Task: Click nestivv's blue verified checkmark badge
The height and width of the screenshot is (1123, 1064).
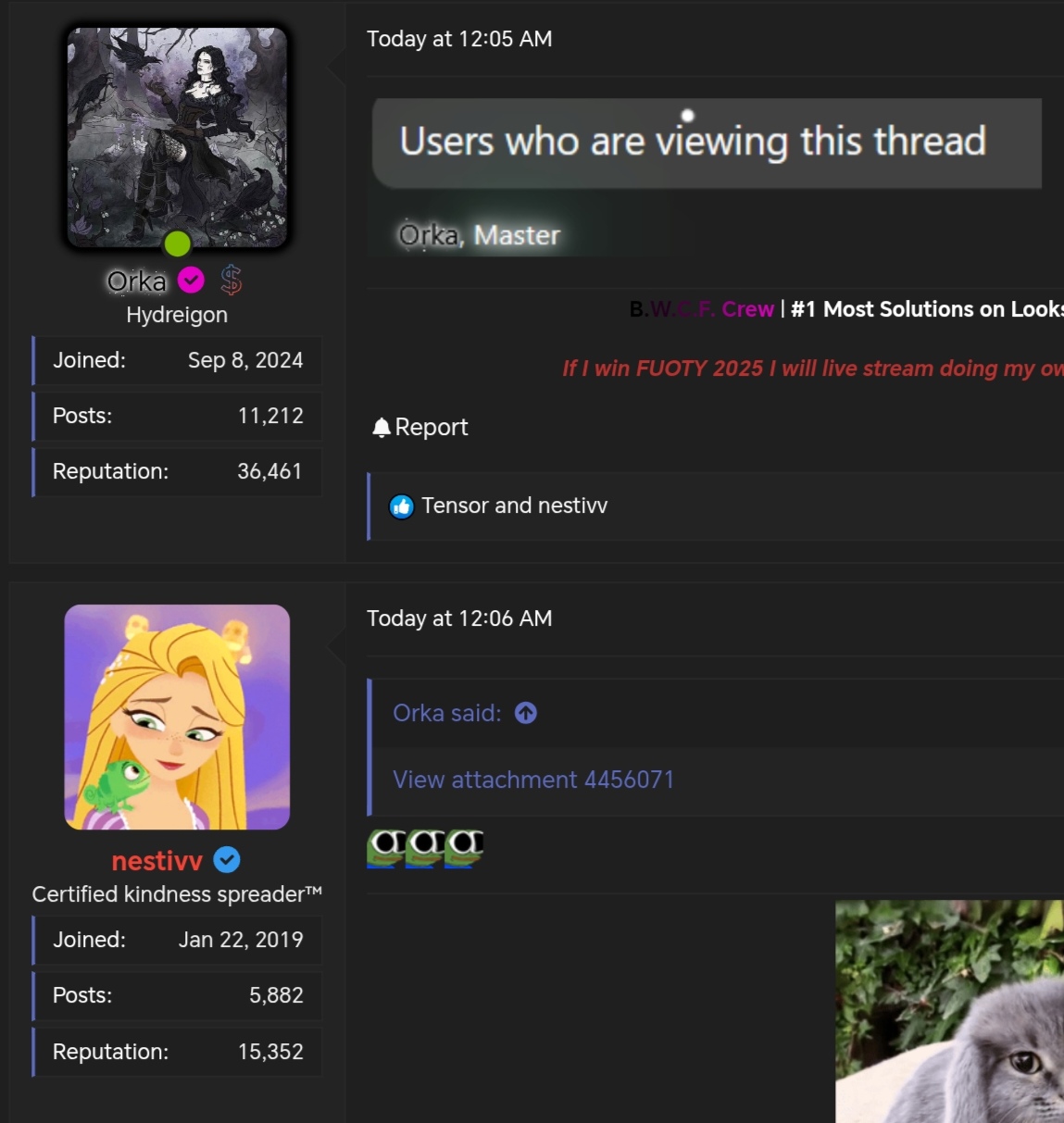Action: (x=227, y=860)
